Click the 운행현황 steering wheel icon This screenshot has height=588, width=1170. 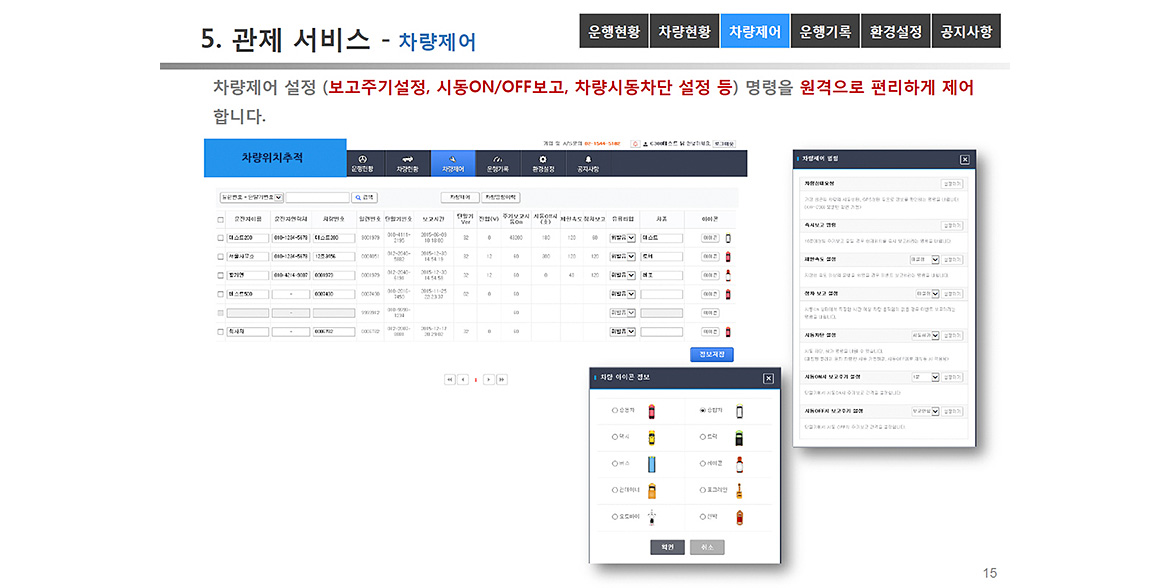point(362,159)
